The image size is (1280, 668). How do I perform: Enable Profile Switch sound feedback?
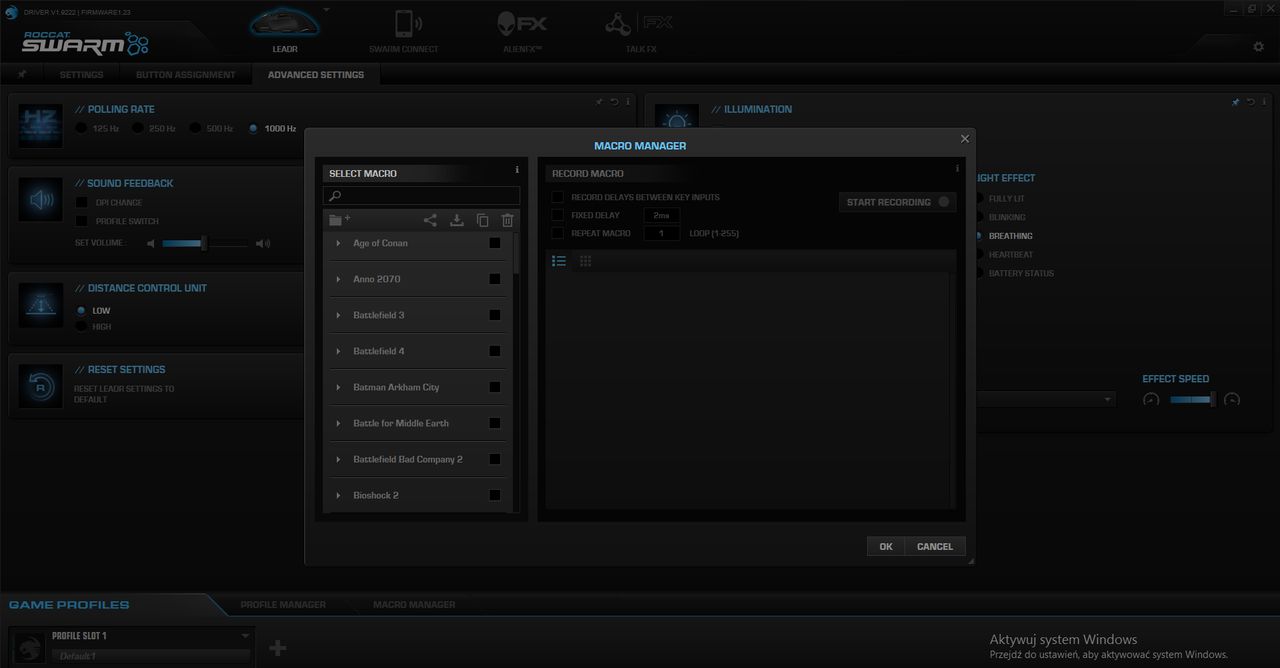tap(82, 221)
